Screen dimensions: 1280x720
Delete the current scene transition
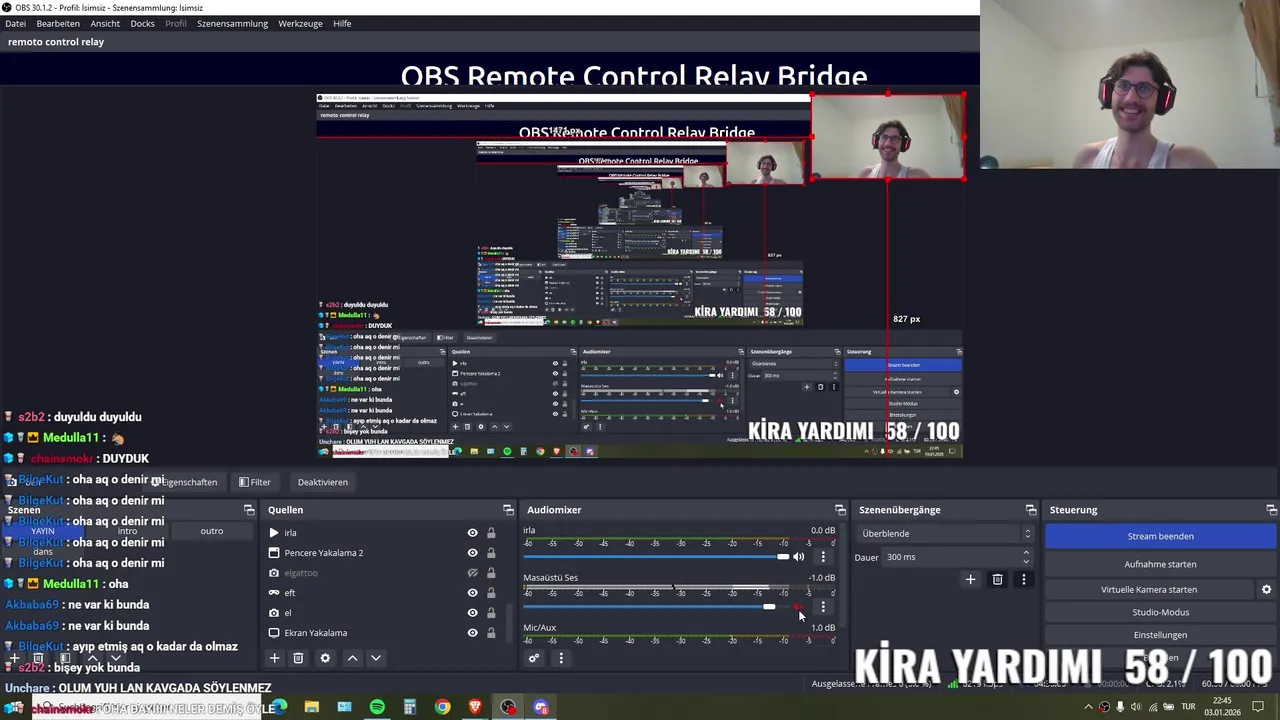tap(997, 579)
